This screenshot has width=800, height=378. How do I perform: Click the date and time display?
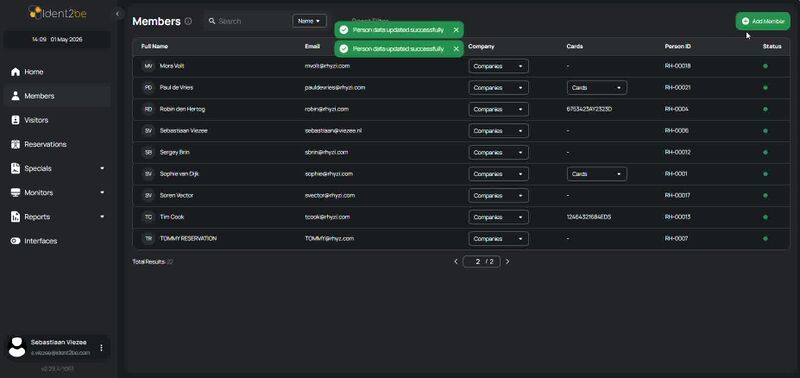click(57, 40)
